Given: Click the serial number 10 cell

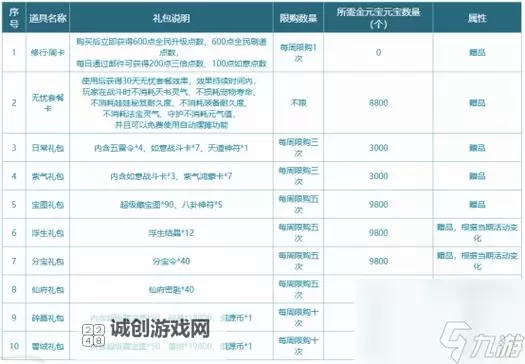Looking at the screenshot, I should (14, 346).
